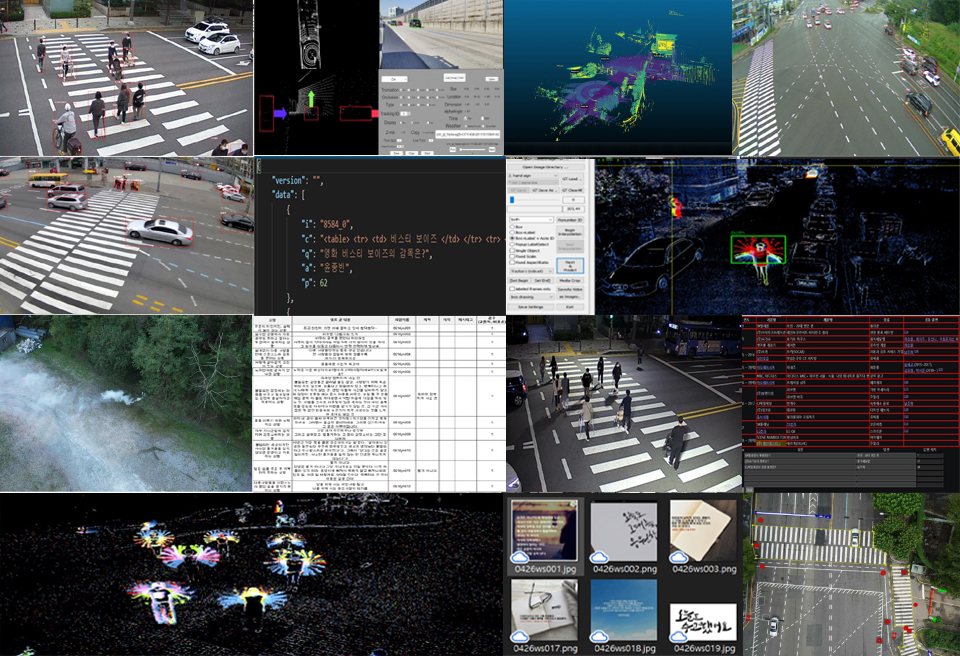Select the Popup LabelSelect radio option
960x656 pixels.
512,244
